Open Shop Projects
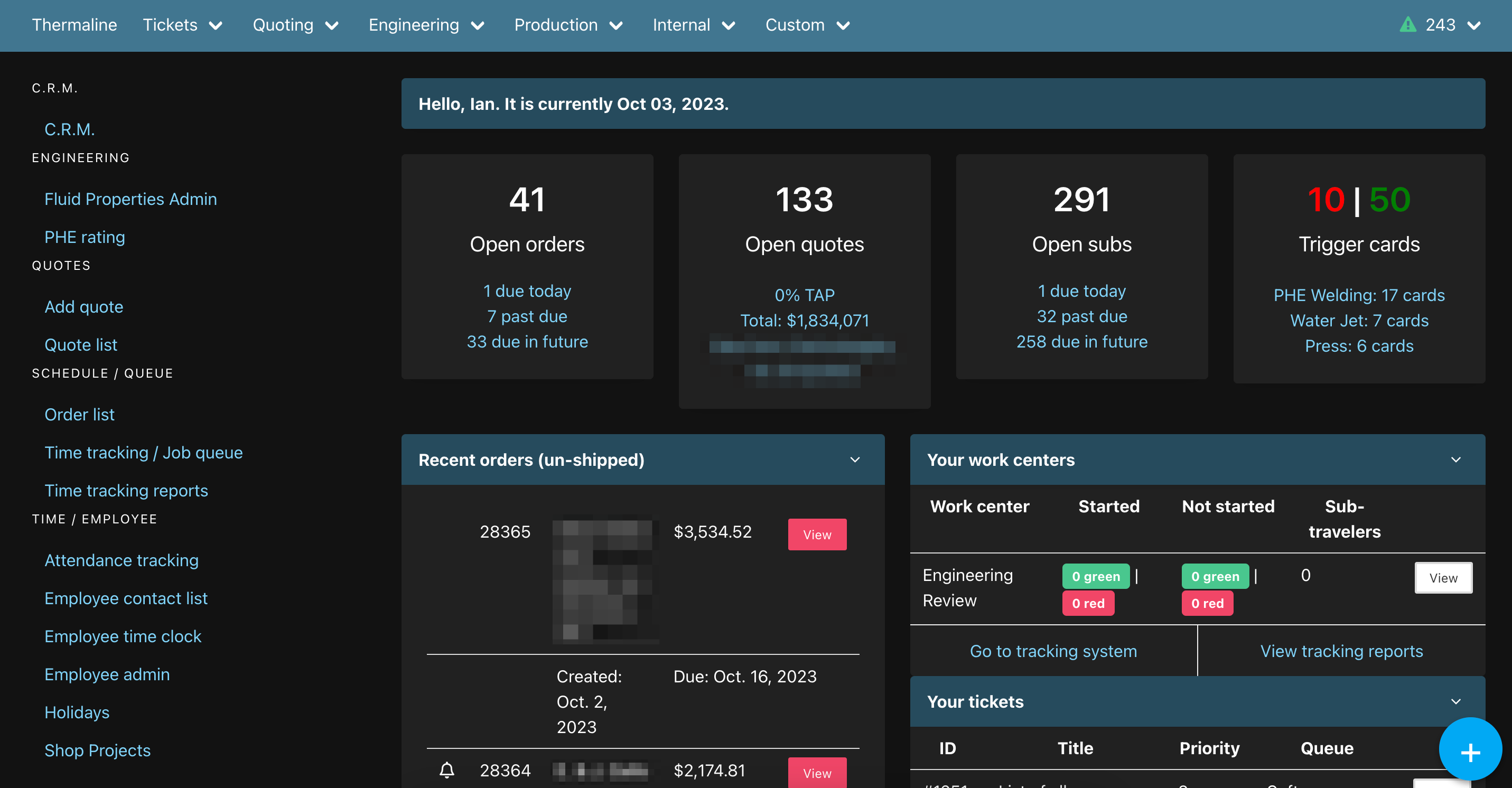 [97, 751]
